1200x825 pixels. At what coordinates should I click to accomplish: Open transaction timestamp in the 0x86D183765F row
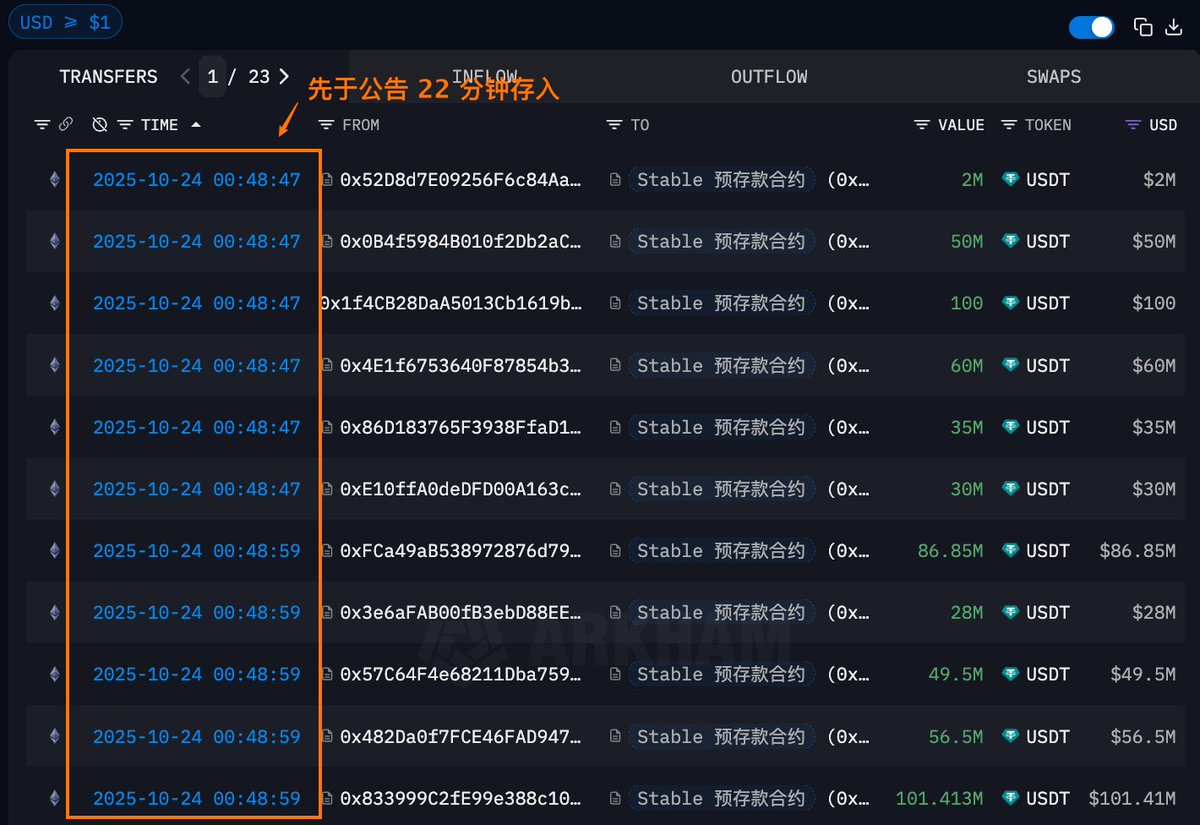[x=197, y=428]
